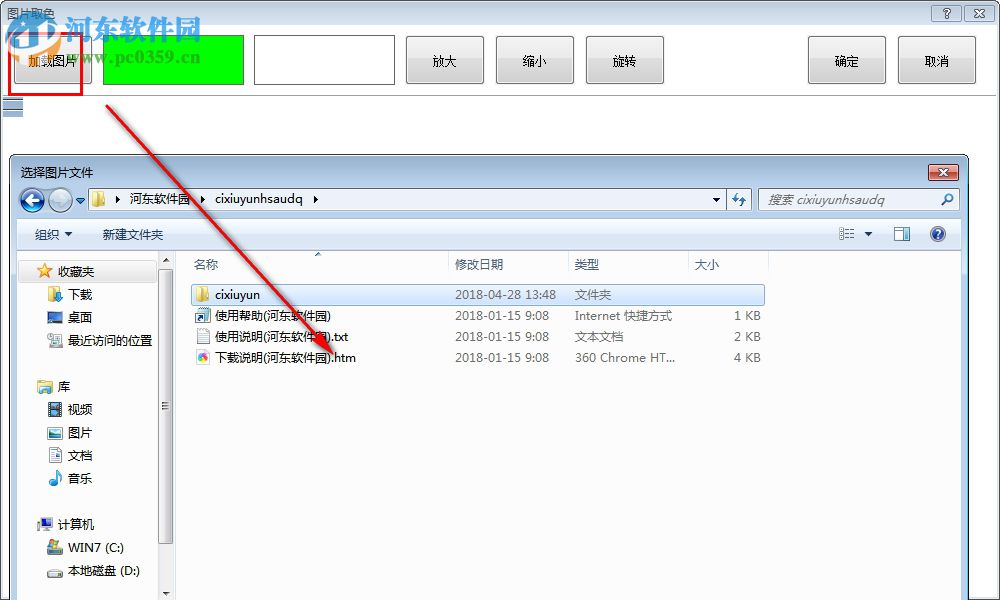
Task: Click the Refresh icon in the address bar
Action: pyautogui.click(x=739, y=199)
